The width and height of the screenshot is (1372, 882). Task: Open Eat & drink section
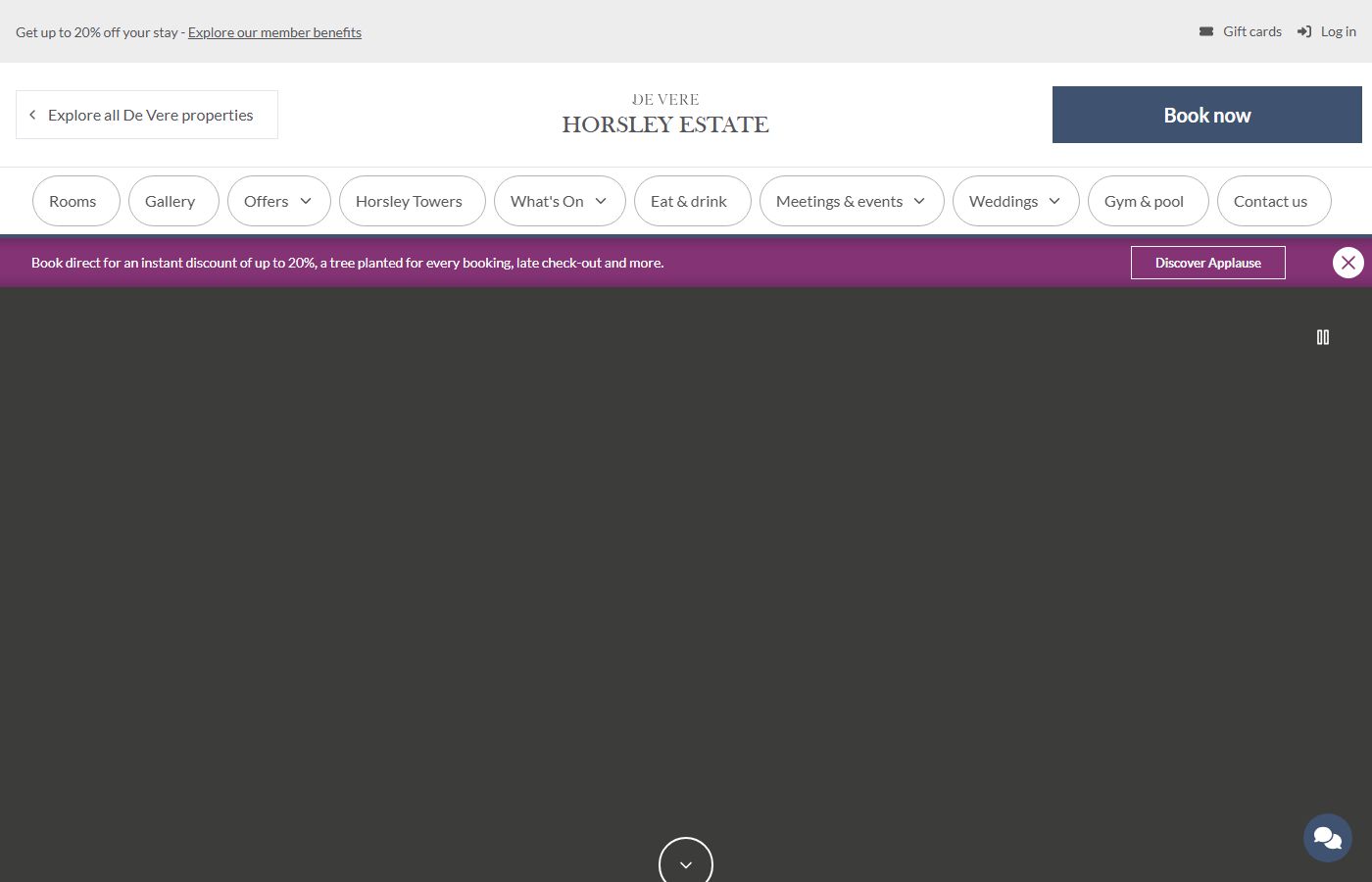(x=693, y=201)
